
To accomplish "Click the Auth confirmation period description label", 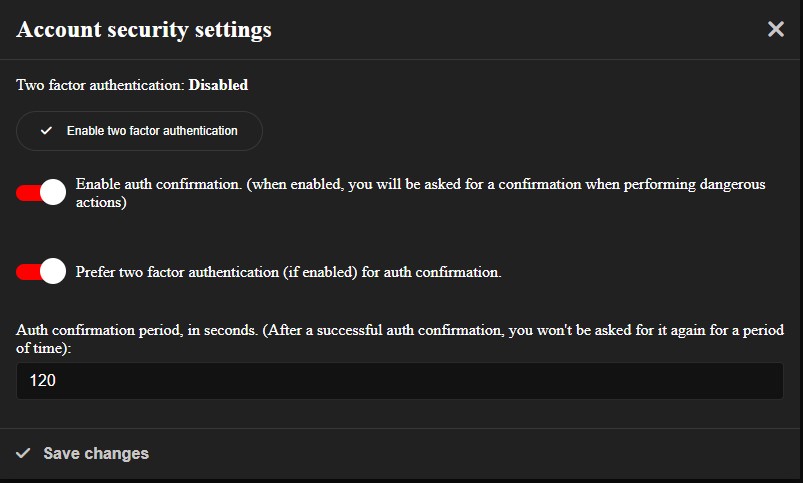I will tap(400, 339).
